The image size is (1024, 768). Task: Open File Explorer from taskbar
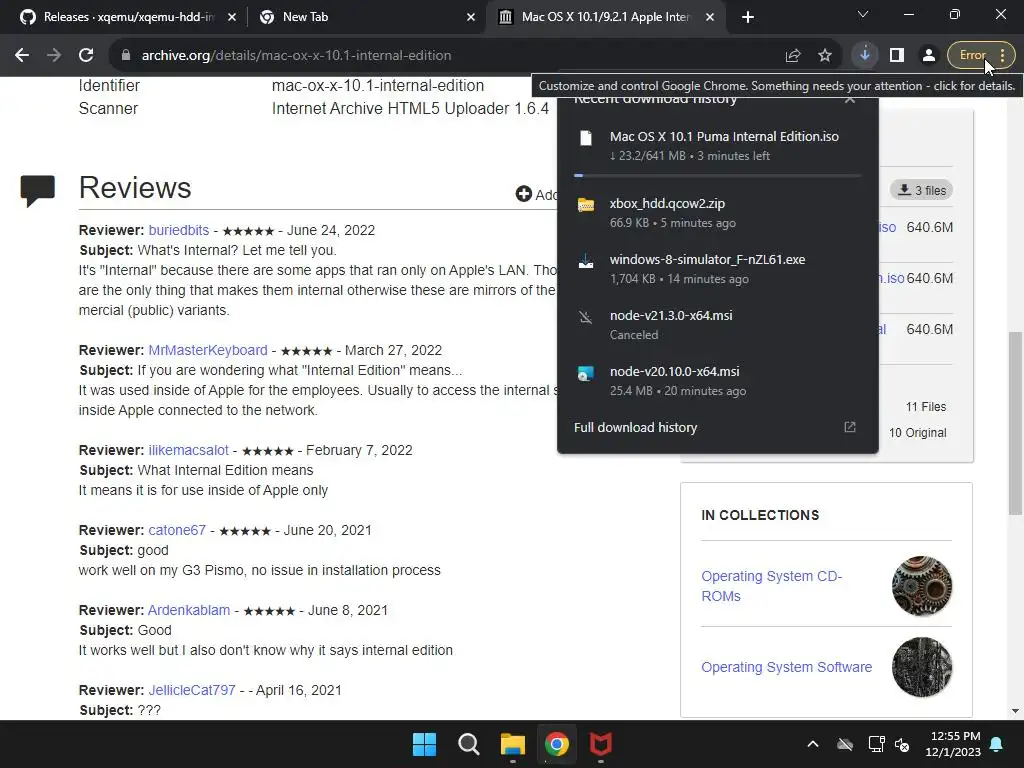point(513,744)
